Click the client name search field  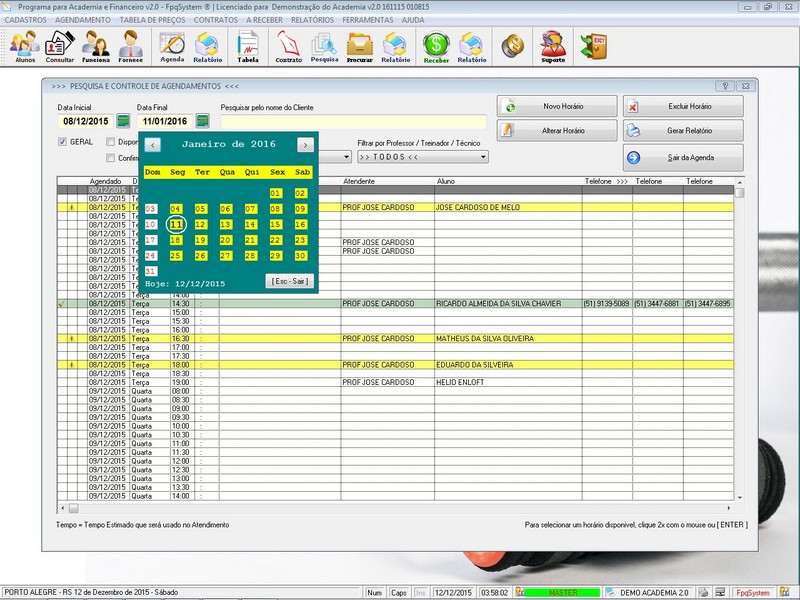(353, 122)
